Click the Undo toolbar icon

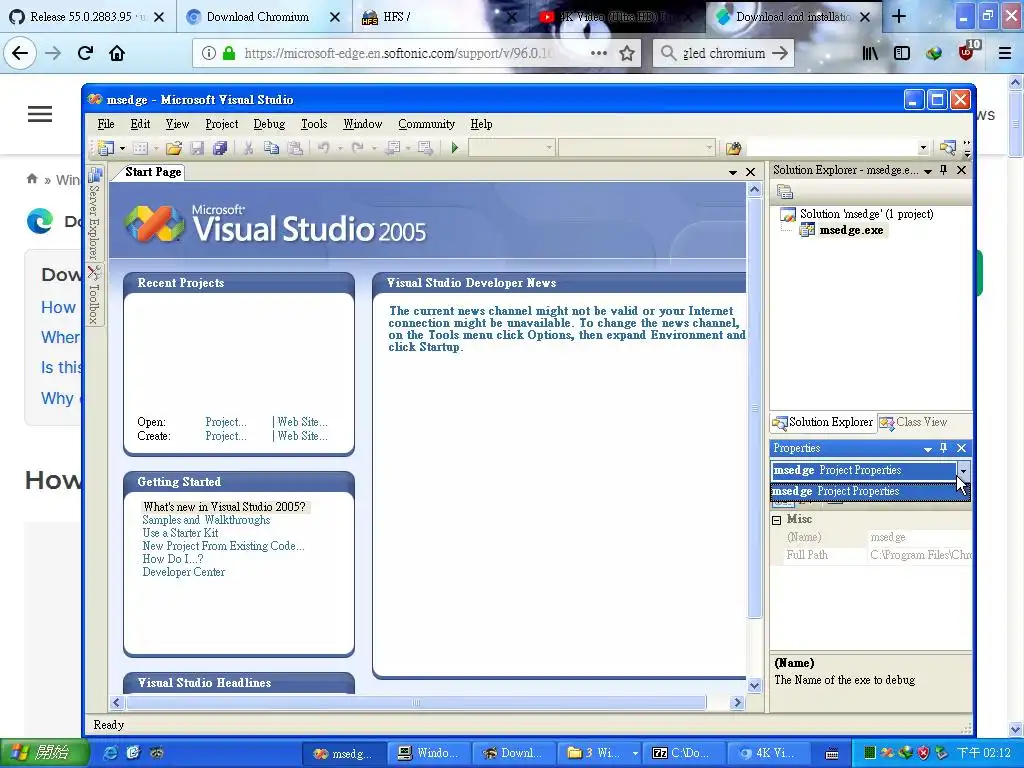pos(323,148)
